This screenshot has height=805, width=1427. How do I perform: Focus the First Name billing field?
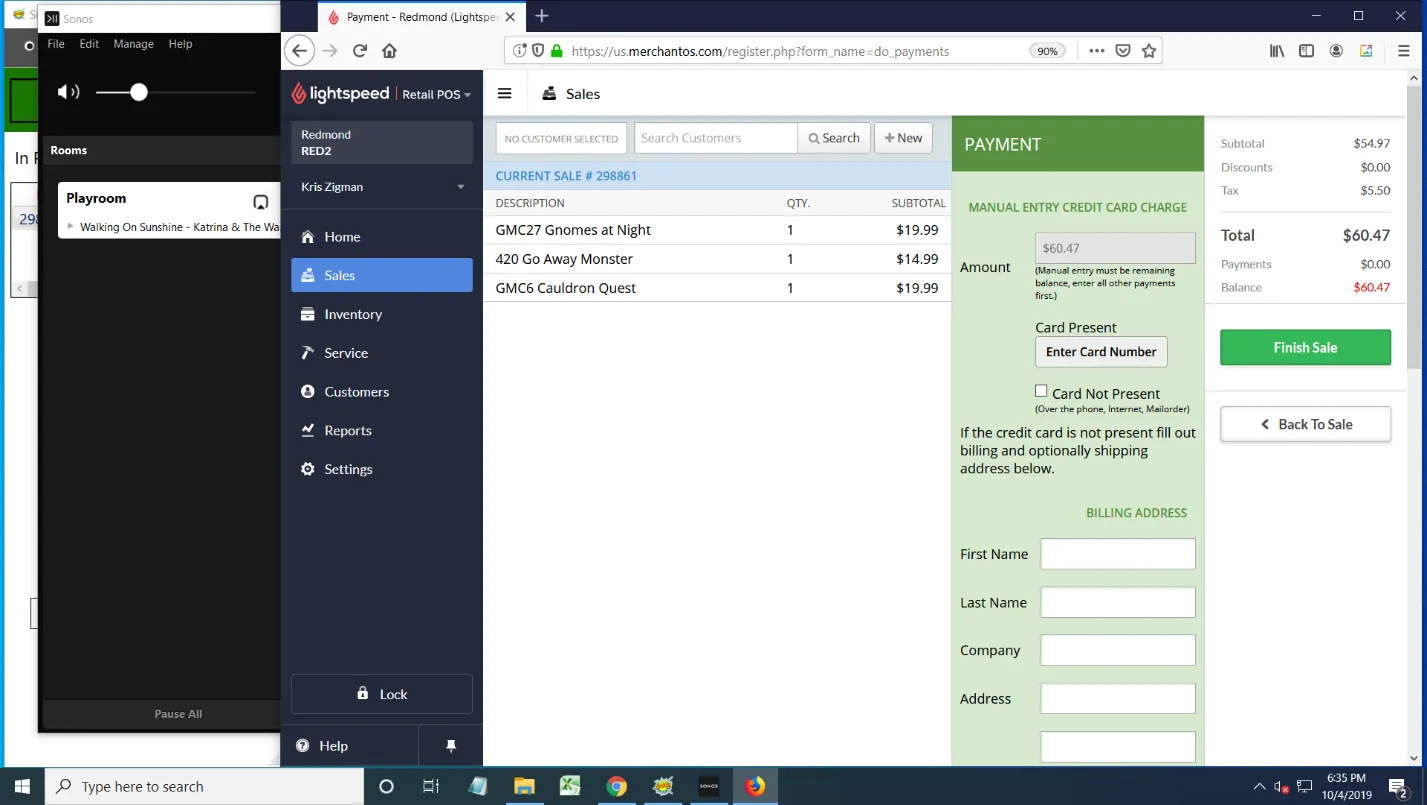pos(1118,554)
